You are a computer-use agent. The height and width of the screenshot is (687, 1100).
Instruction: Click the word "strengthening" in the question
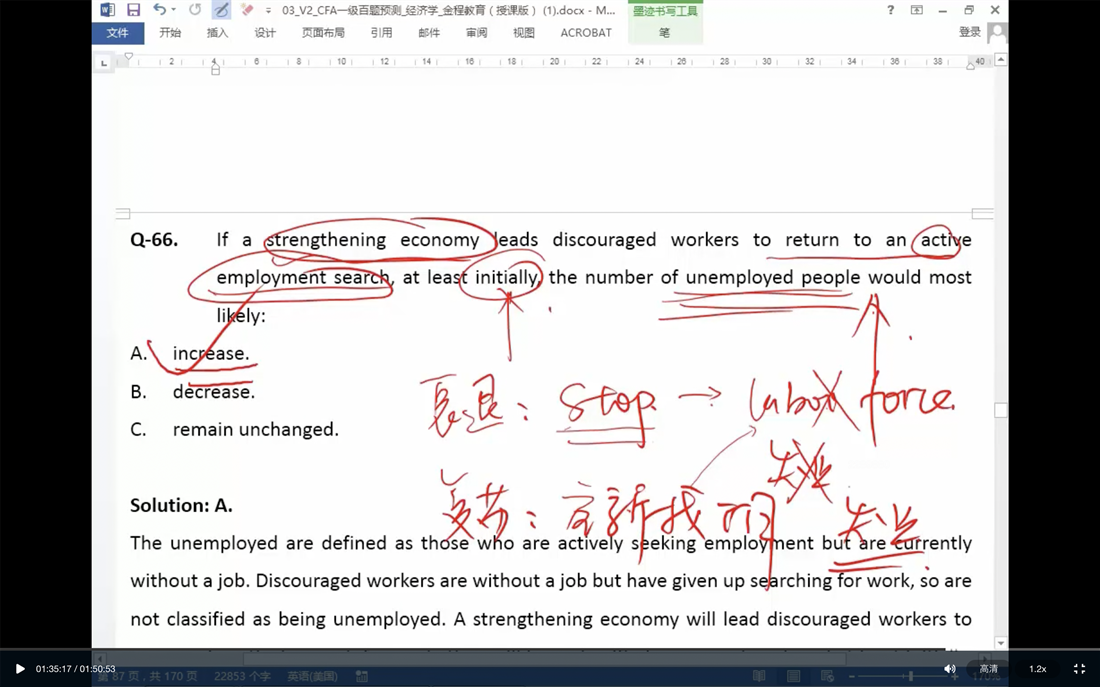coord(326,240)
